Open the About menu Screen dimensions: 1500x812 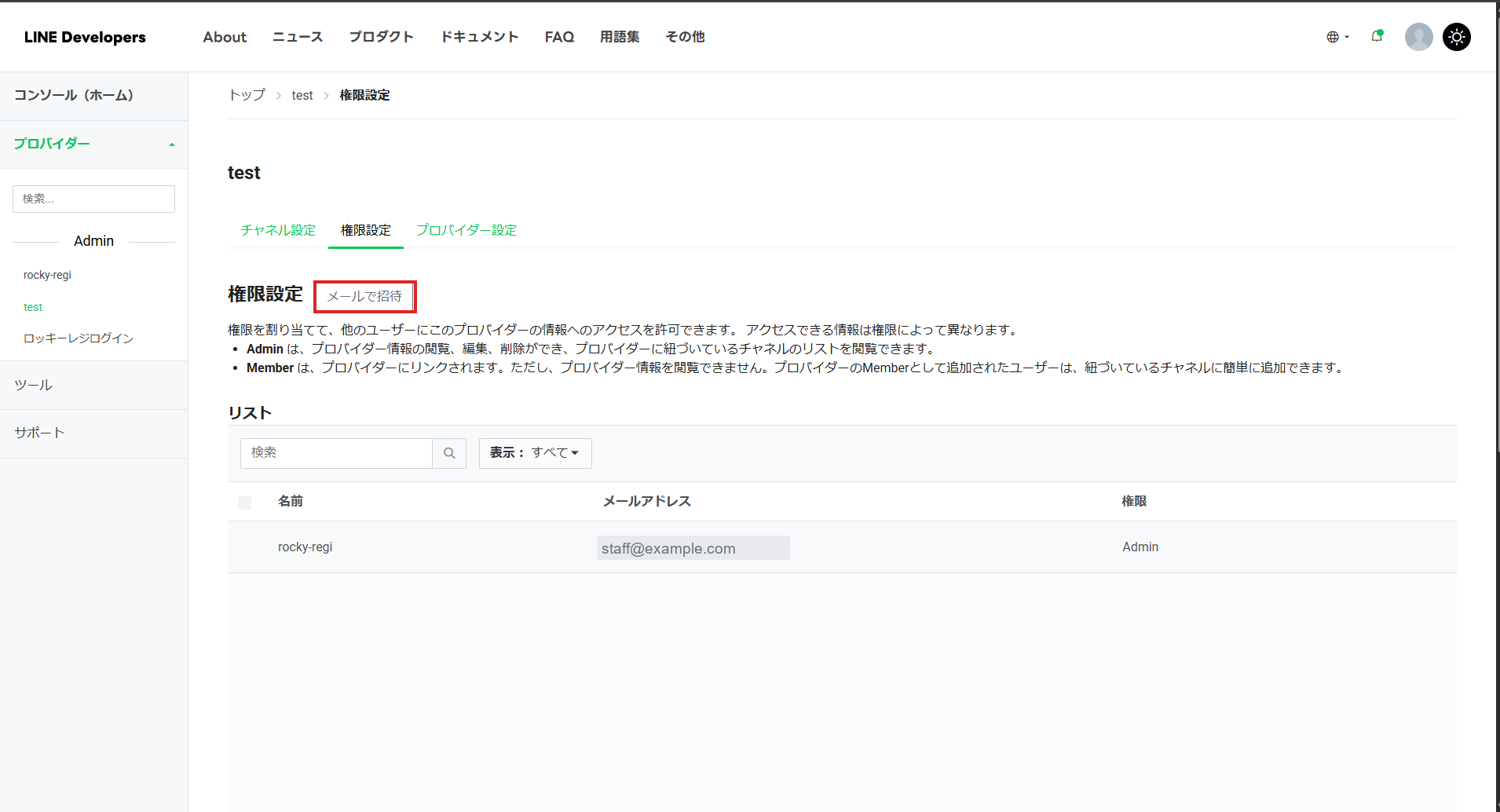click(x=225, y=37)
